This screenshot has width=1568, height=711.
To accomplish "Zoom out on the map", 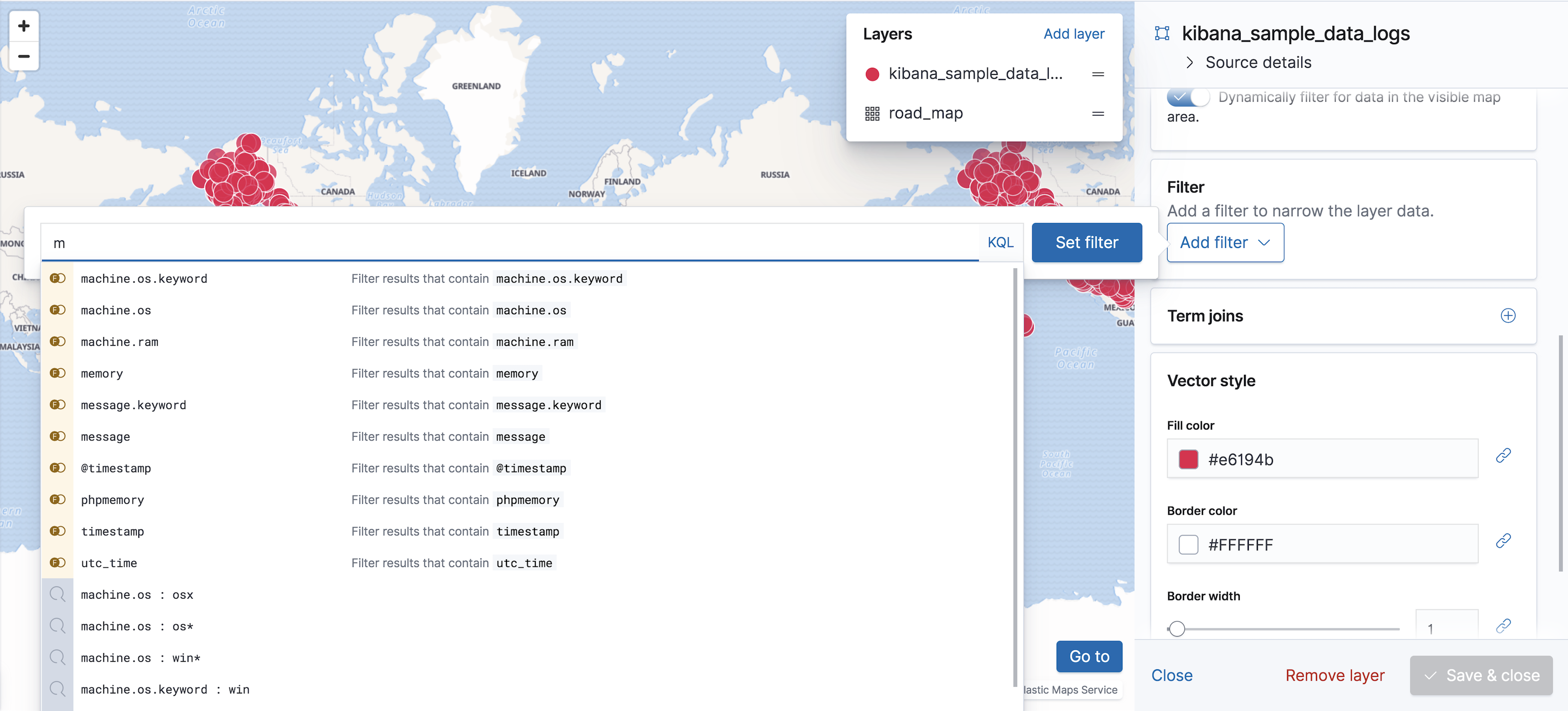I will [24, 56].
